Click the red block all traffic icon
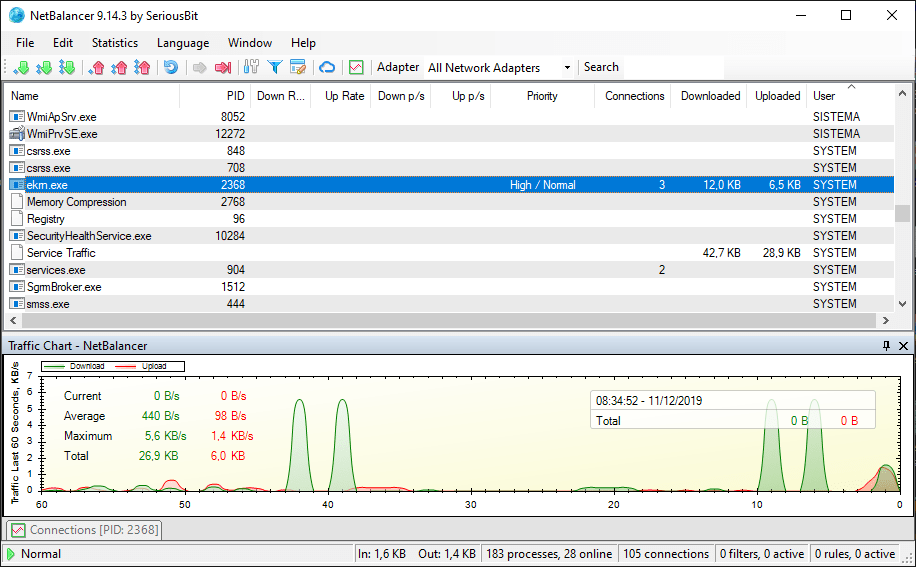916x567 pixels. coord(223,67)
